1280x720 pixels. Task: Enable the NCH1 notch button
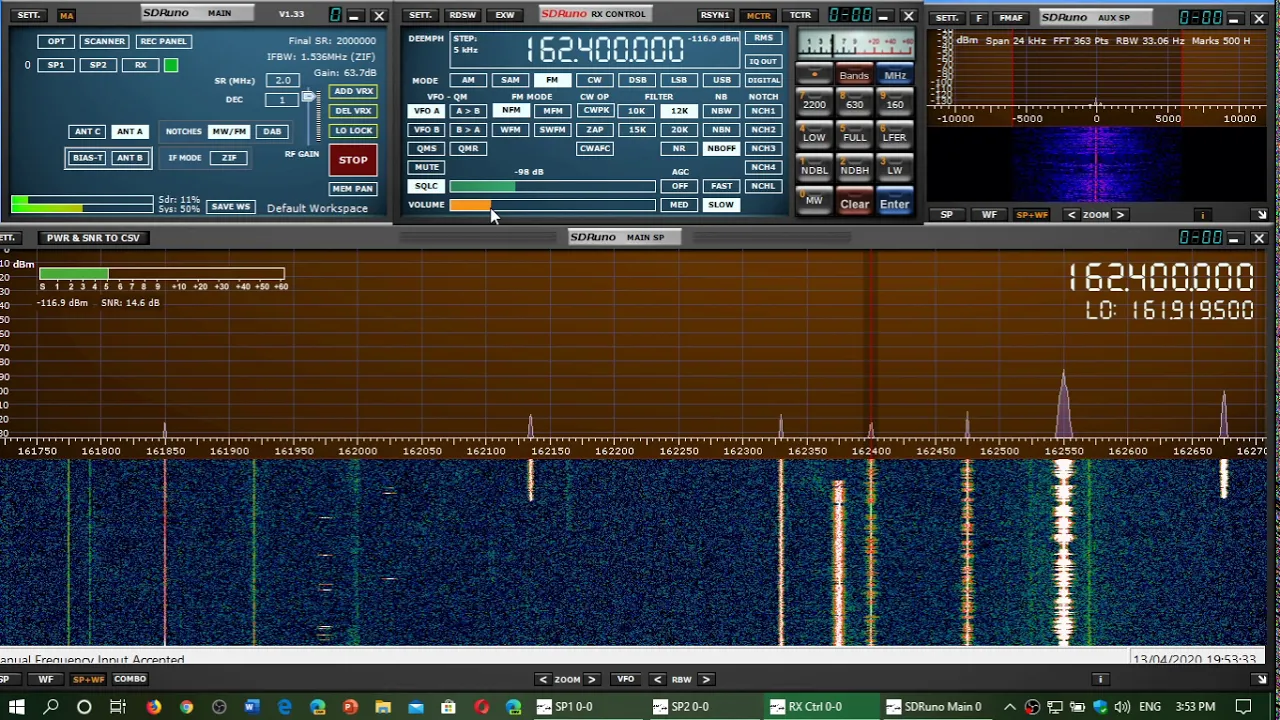(x=763, y=111)
